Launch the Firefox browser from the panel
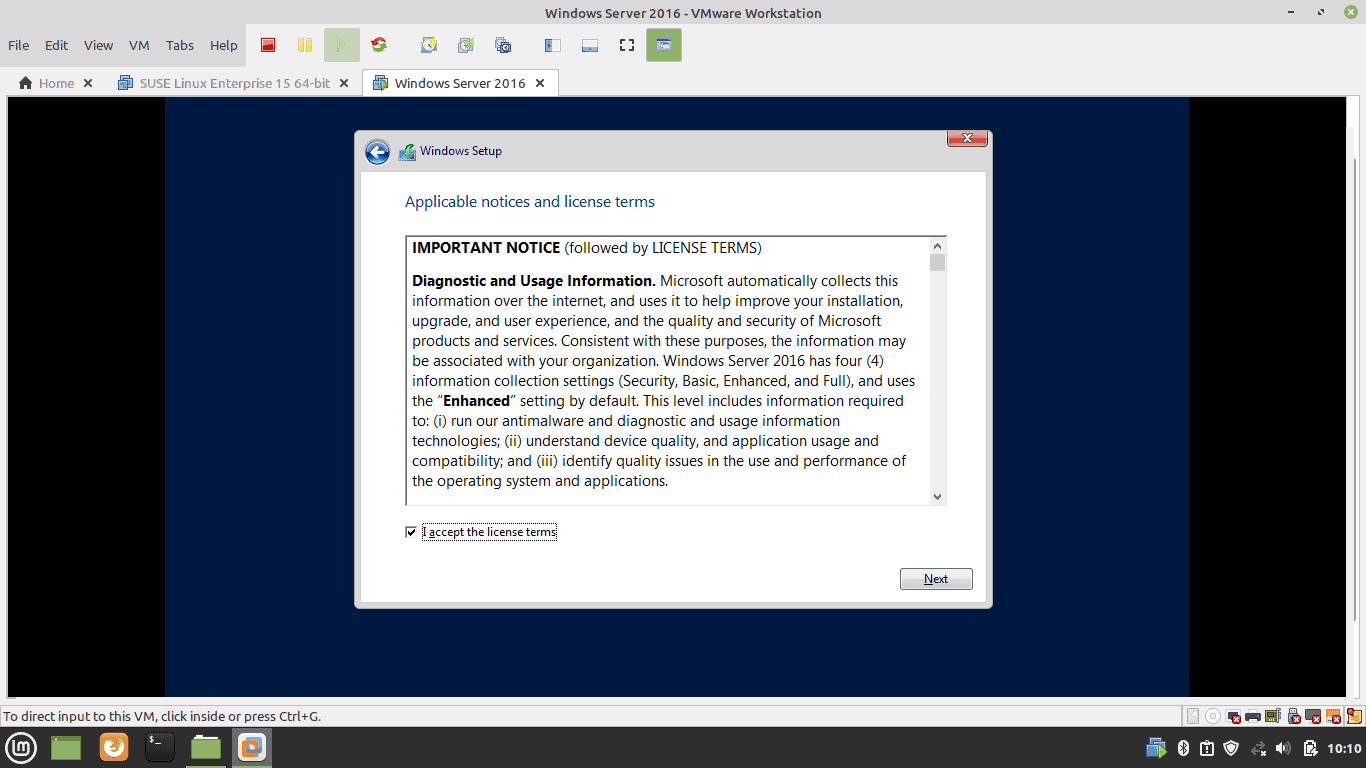The height and width of the screenshot is (768, 1366). click(x=114, y=747)
